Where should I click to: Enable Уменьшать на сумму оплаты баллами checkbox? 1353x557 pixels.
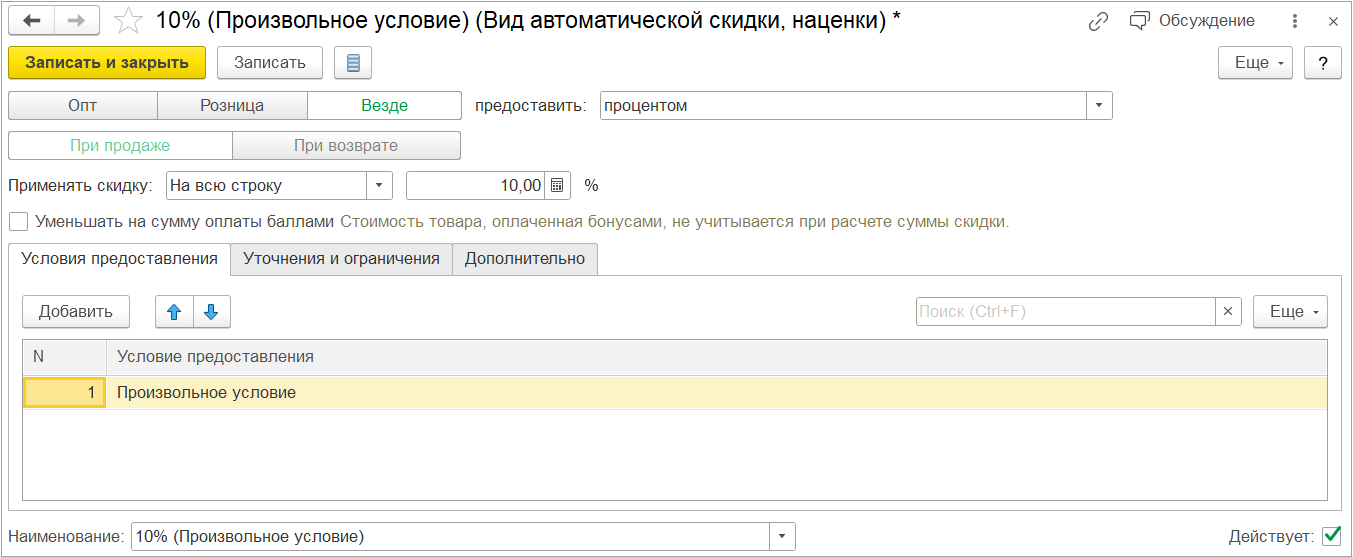[18, 221]
